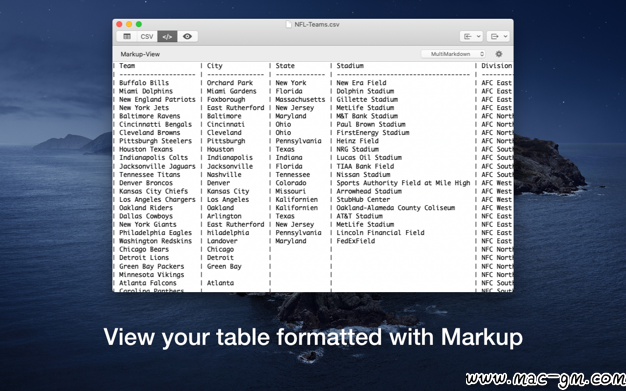Change the MultiMarkdown format popup
Image resolution: width=626 pixels, height=391 pixels.
[x=454, y=54]
